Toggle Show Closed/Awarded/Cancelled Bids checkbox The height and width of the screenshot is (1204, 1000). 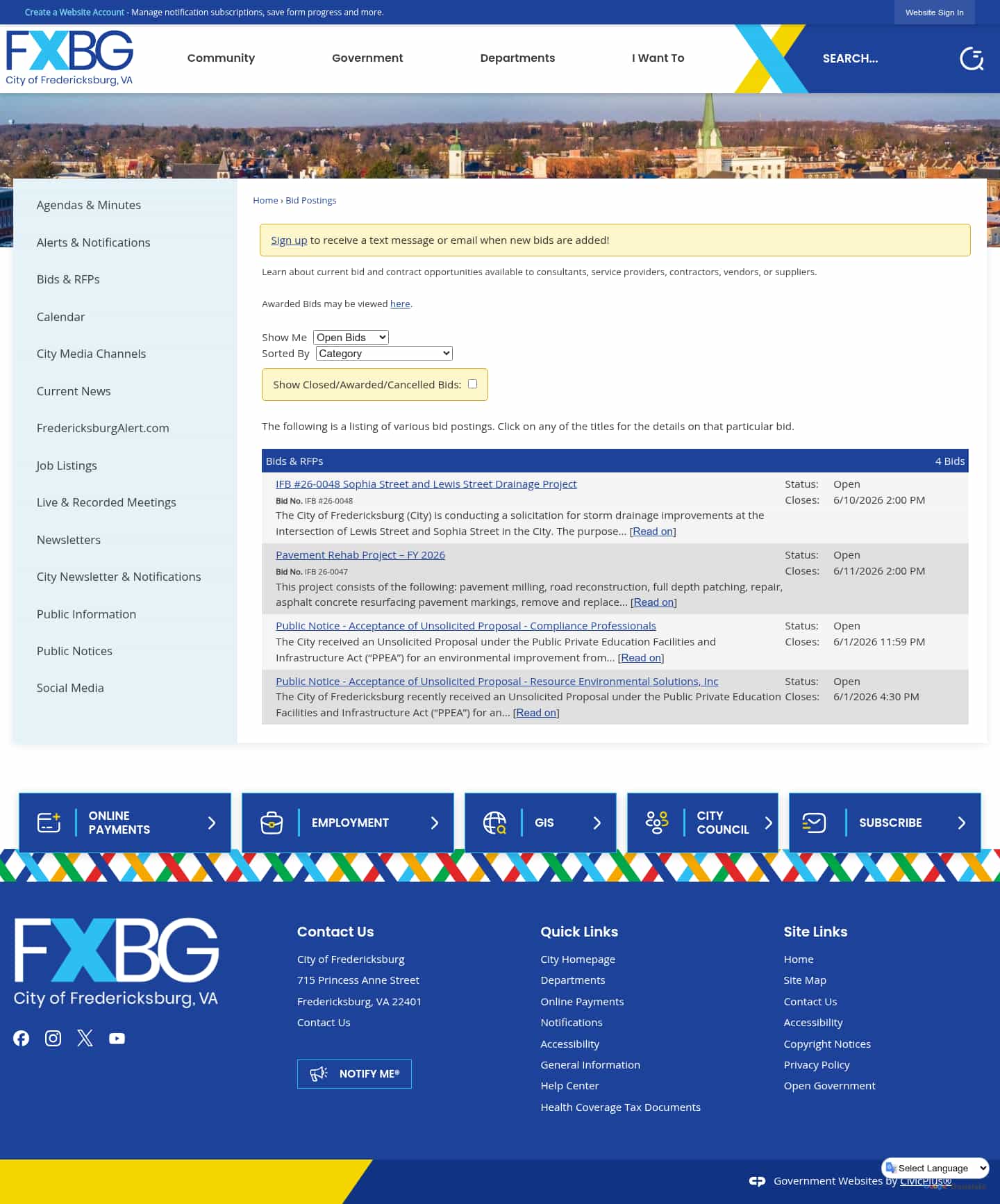tap(473, 384)
